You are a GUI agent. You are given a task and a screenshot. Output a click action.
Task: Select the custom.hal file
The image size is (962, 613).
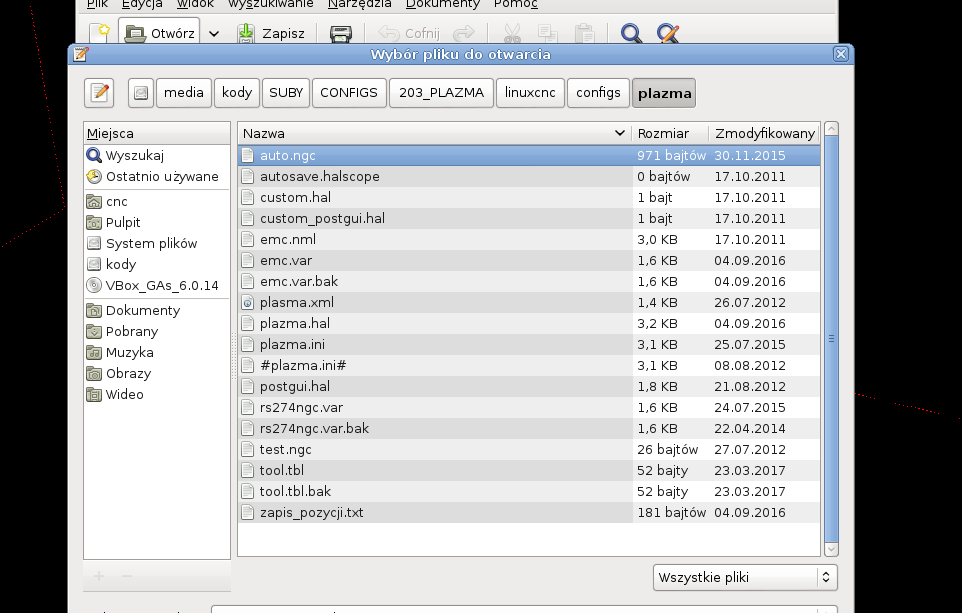pyautogui.click(x=529, y=198)
